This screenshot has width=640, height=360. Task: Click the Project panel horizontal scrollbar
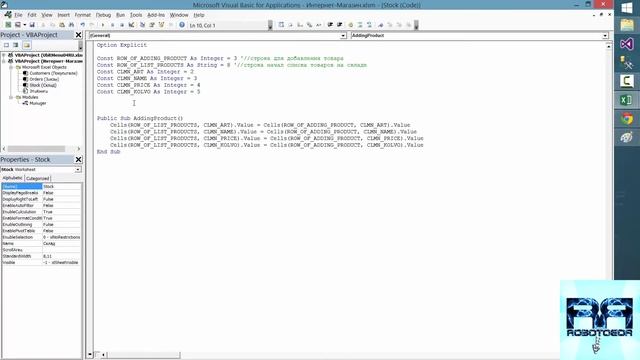coord(41,149)
